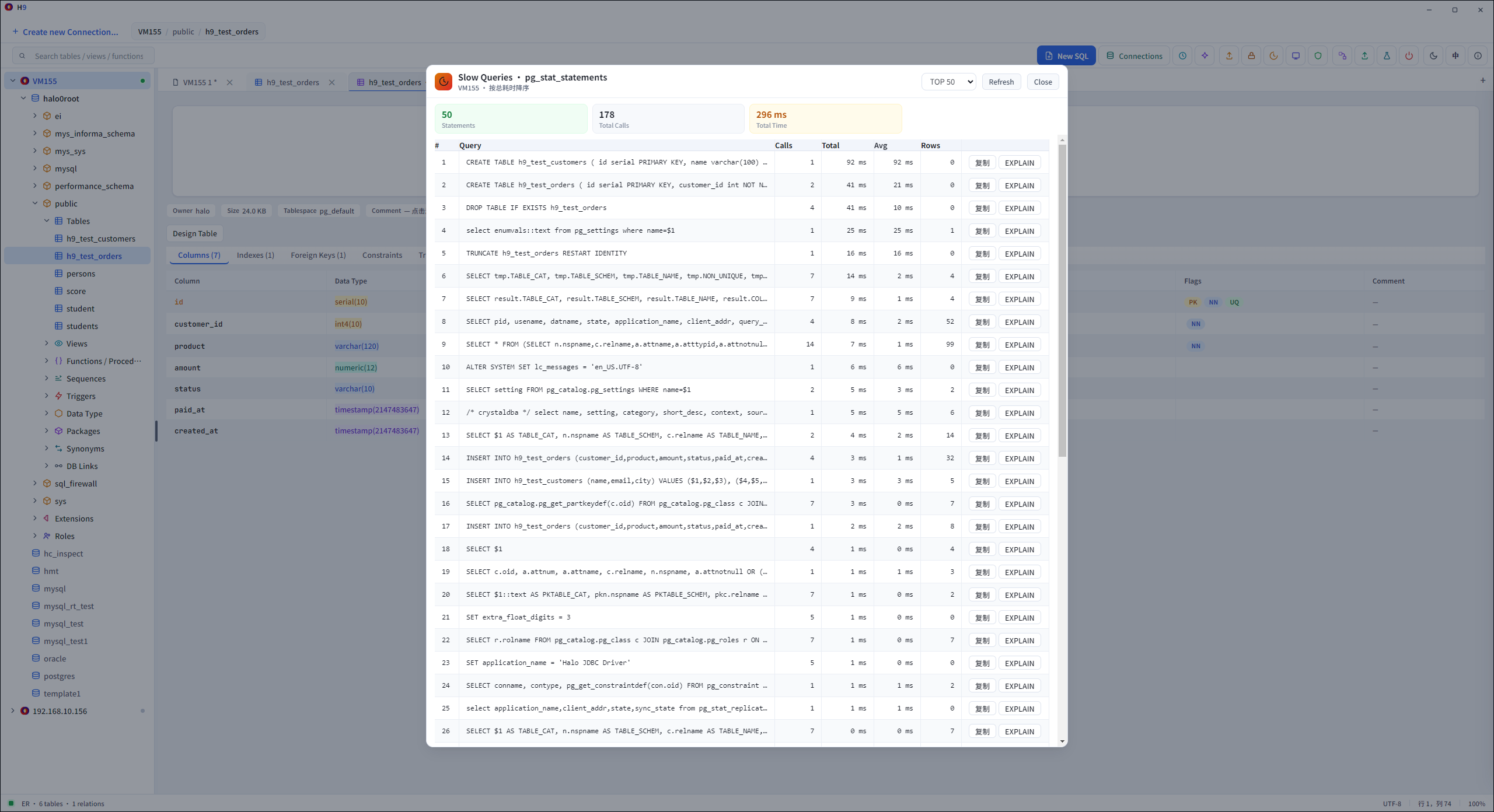
Task: Close the Slow Queries dialog
Action: (x=1043, y=82)
